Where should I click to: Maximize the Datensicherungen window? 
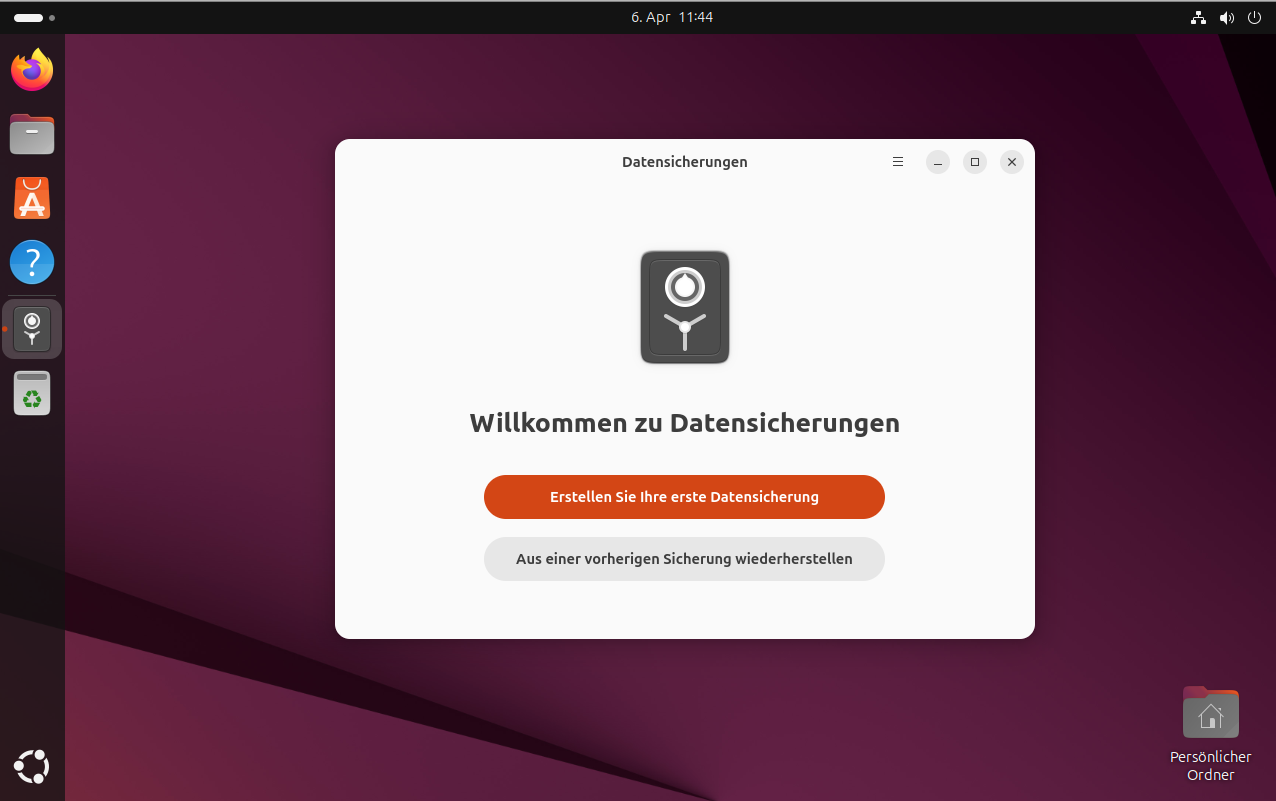(974, 162)
